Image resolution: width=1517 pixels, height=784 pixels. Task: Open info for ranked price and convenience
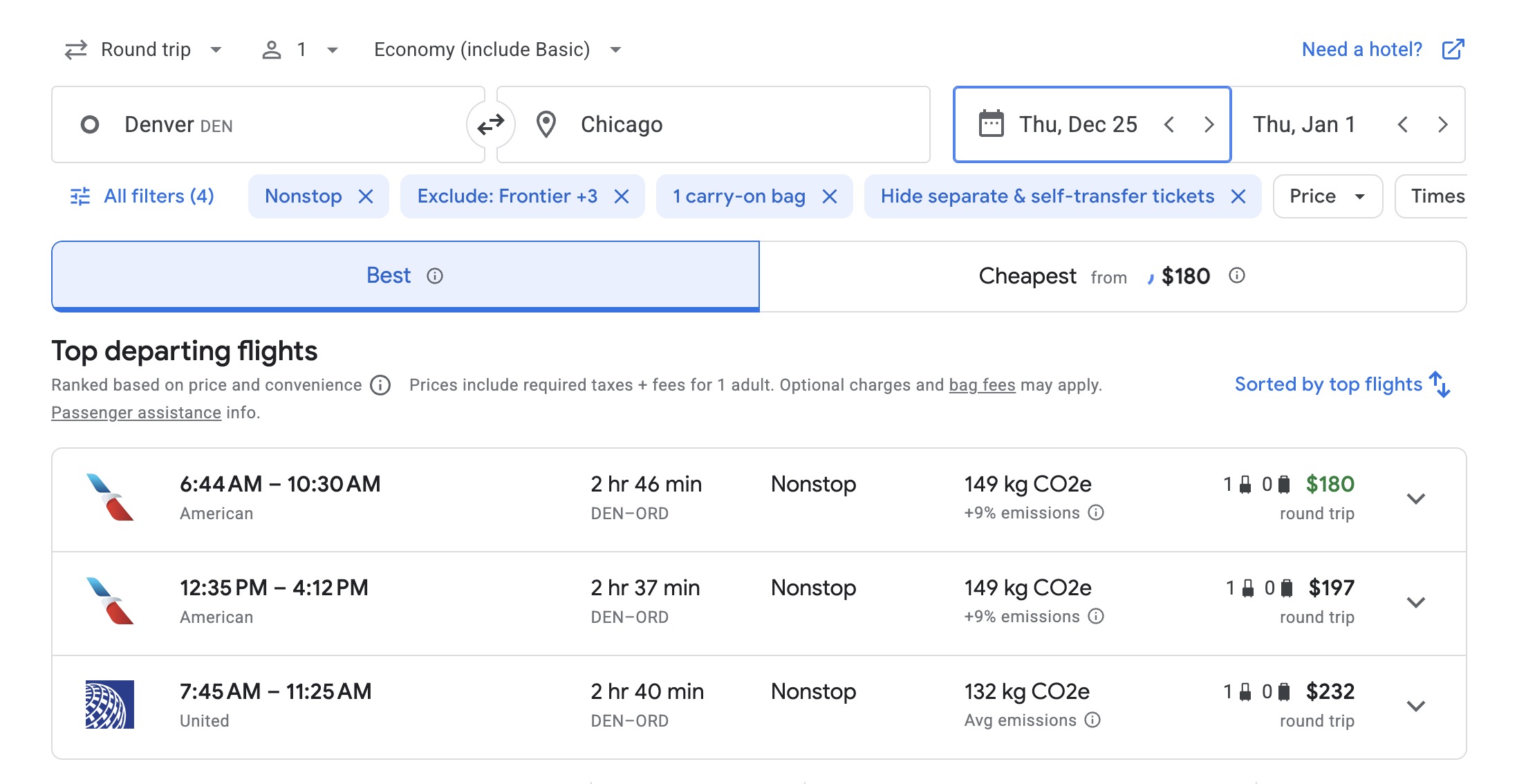click(x=380, y=385)
